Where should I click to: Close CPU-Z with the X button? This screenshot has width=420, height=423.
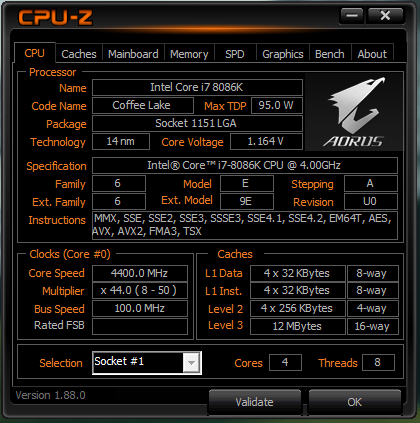pos(385,15)
